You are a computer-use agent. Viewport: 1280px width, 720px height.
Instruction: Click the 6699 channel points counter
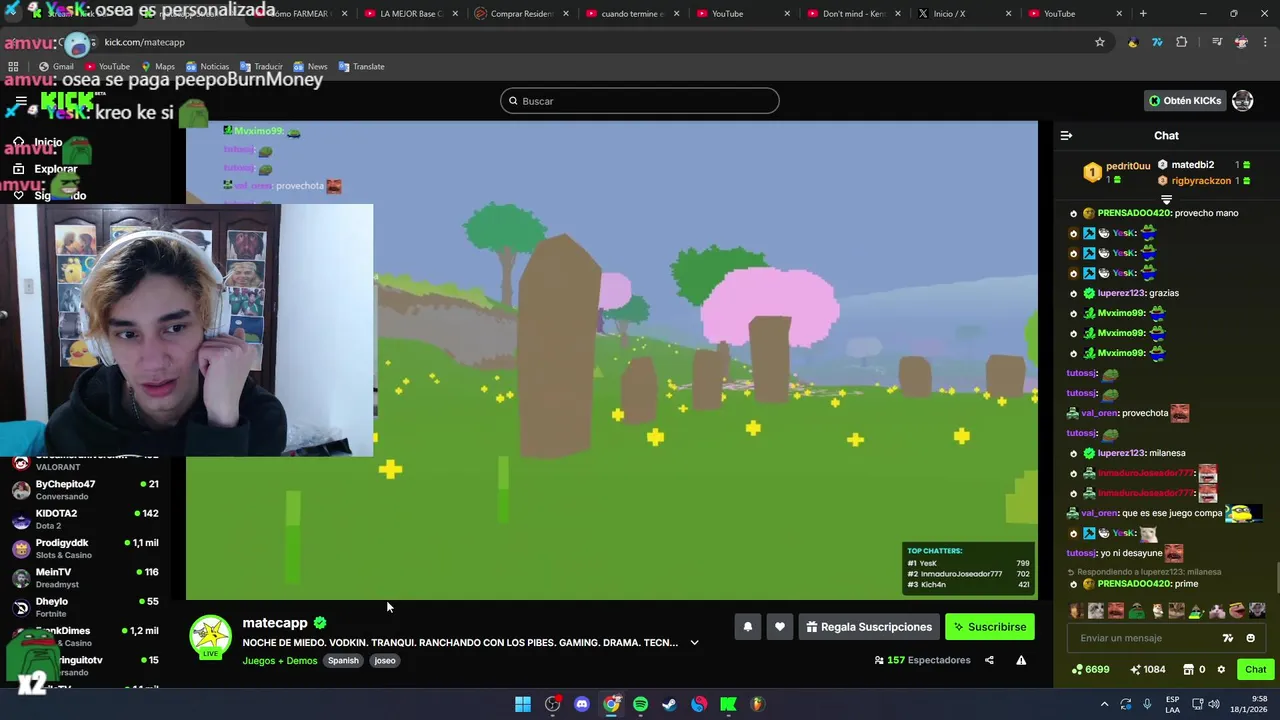[x=1090, y=670]
